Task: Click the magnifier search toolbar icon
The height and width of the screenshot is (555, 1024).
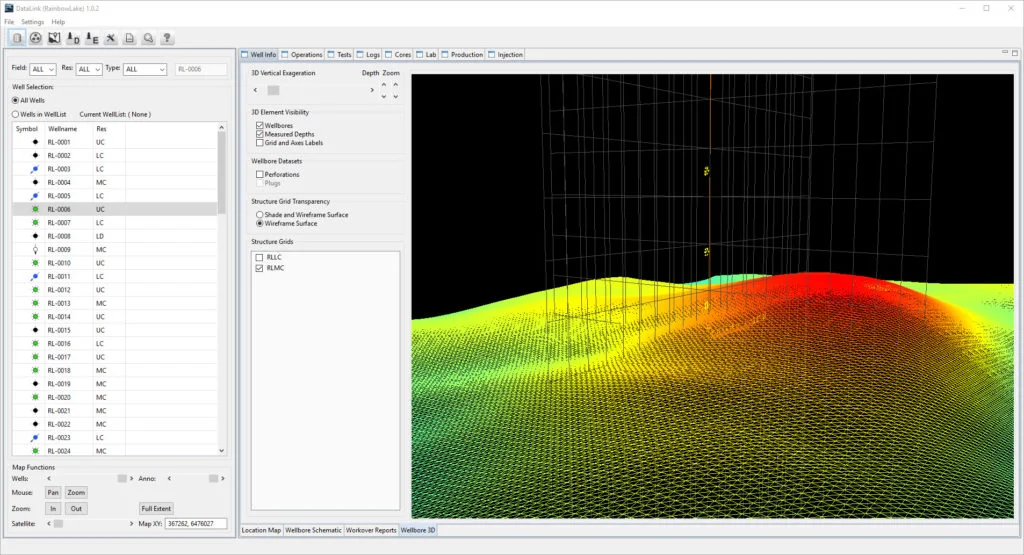Action: pyautogui.click(x=148, y=38)
